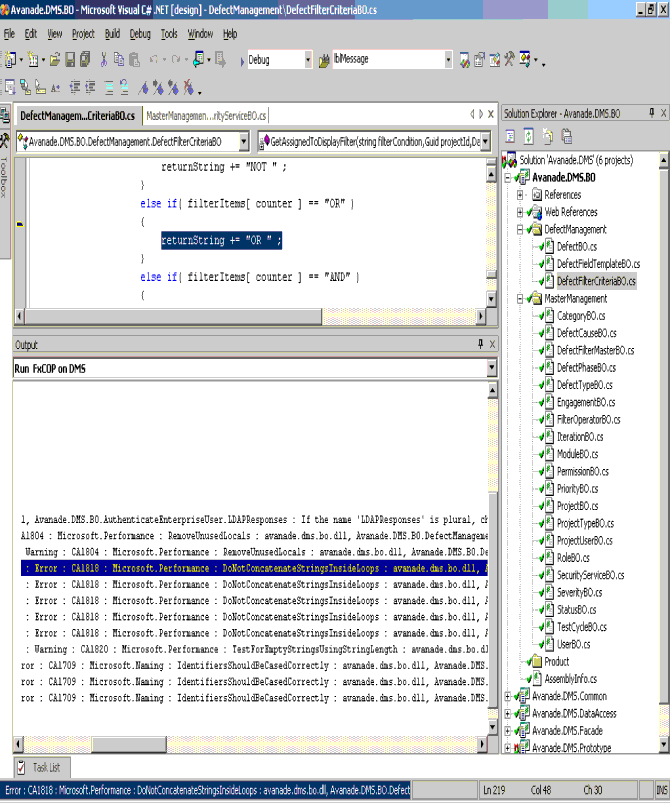
Task: Open the Task List tab
Action: [x=41, y=767]
